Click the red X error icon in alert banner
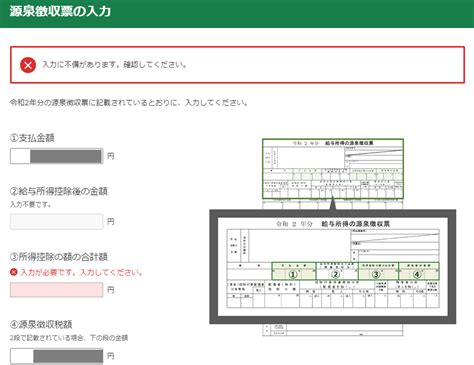 [28, 65]
